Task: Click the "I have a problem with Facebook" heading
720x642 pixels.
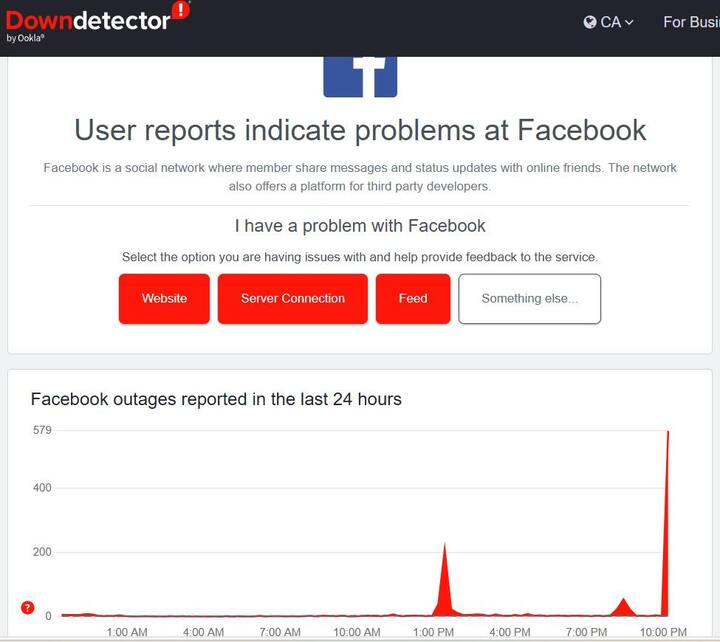Action: tap(360, 225)
